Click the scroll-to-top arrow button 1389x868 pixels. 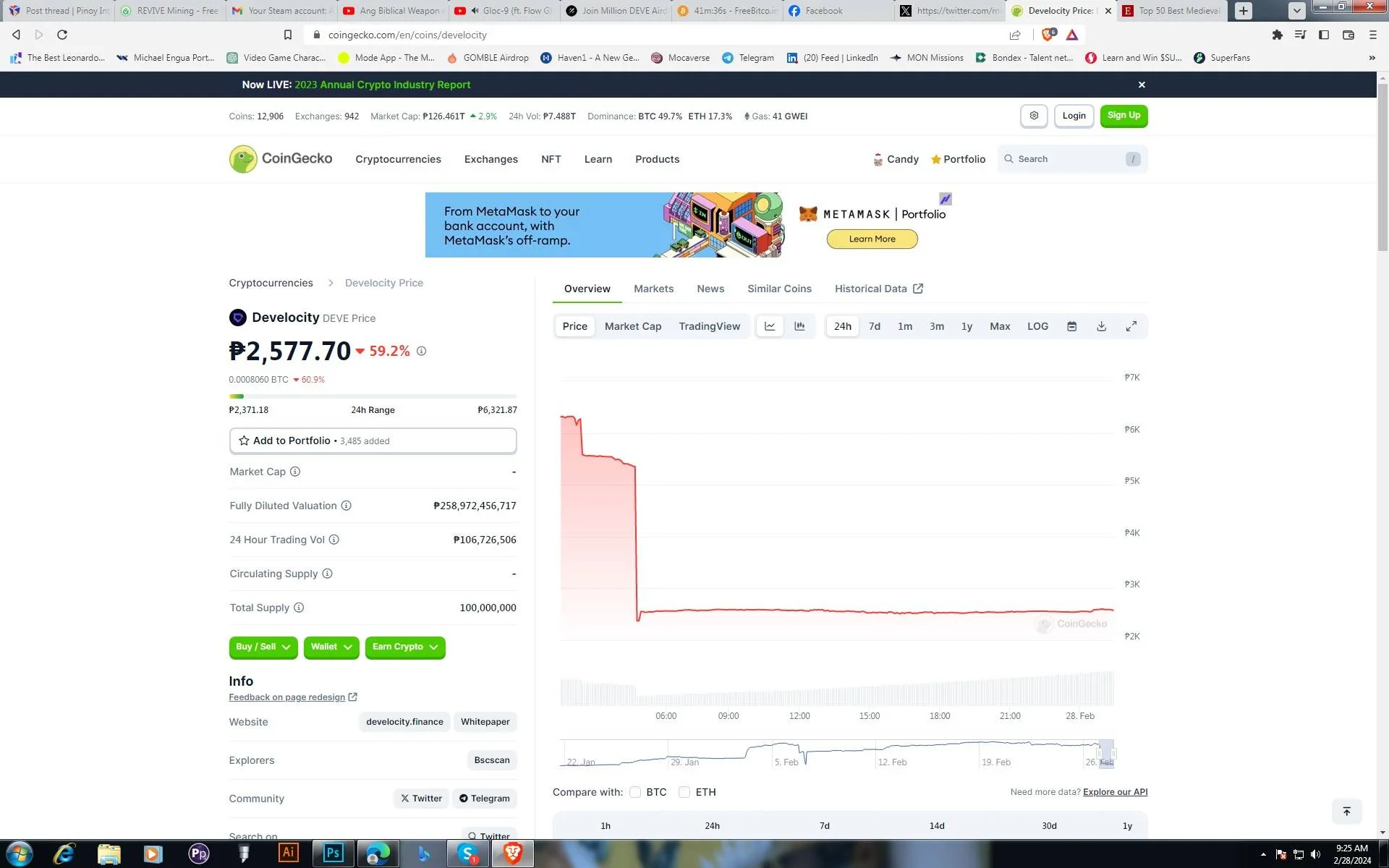1346,812
